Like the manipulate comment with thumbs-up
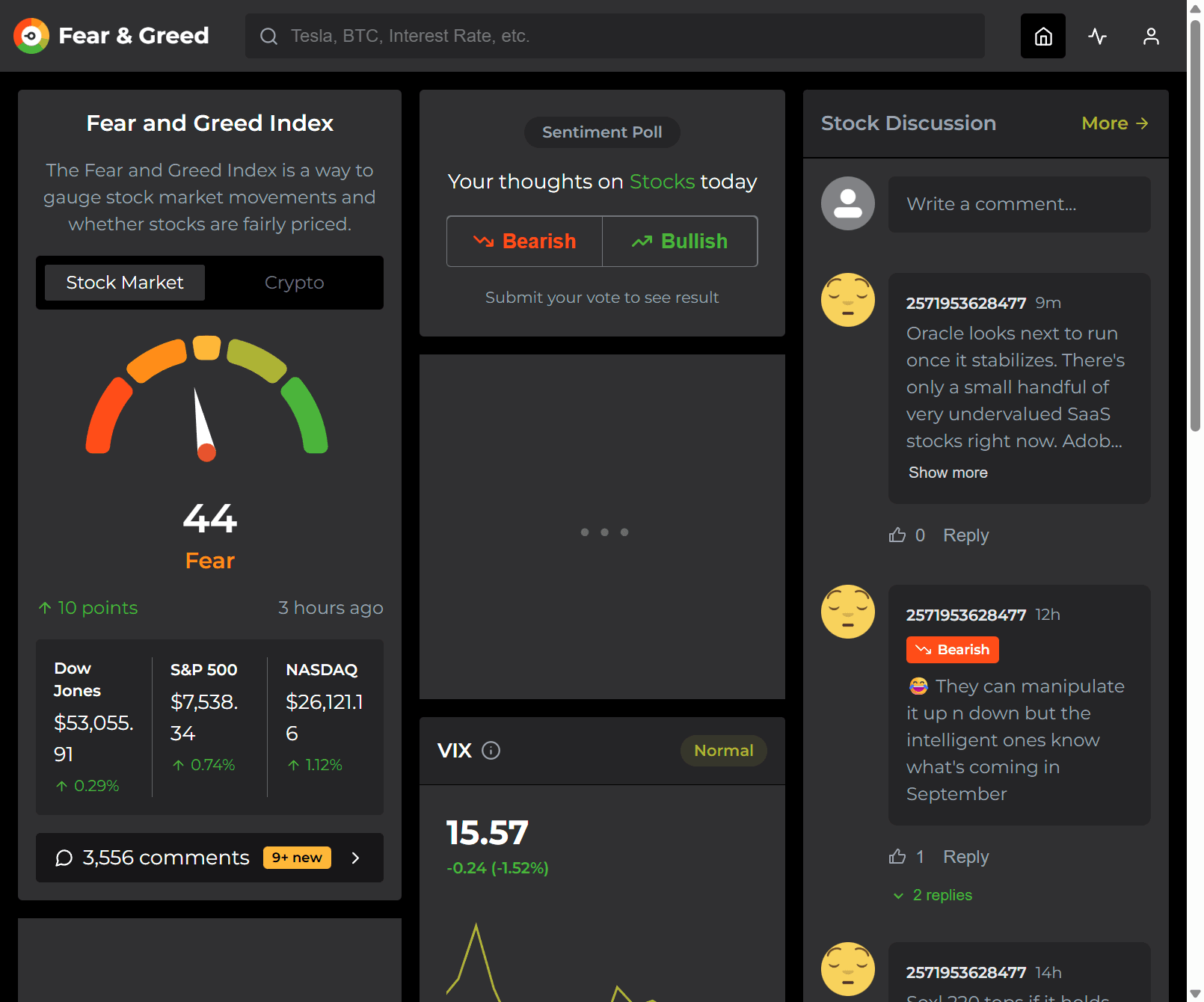Screen dimensions: 1204x1002 tap(897, 856)
